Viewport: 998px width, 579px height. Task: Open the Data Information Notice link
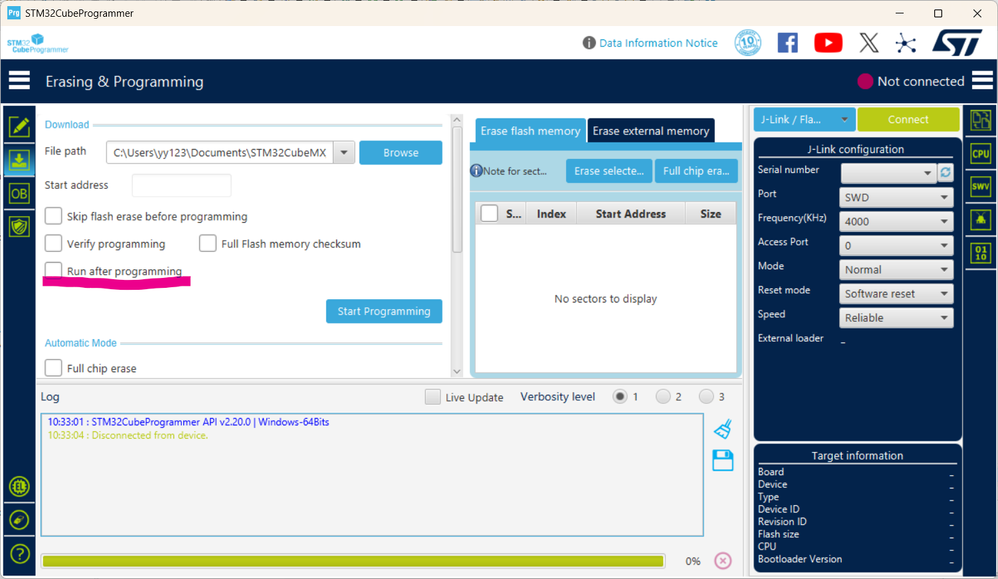pos(658,43)
